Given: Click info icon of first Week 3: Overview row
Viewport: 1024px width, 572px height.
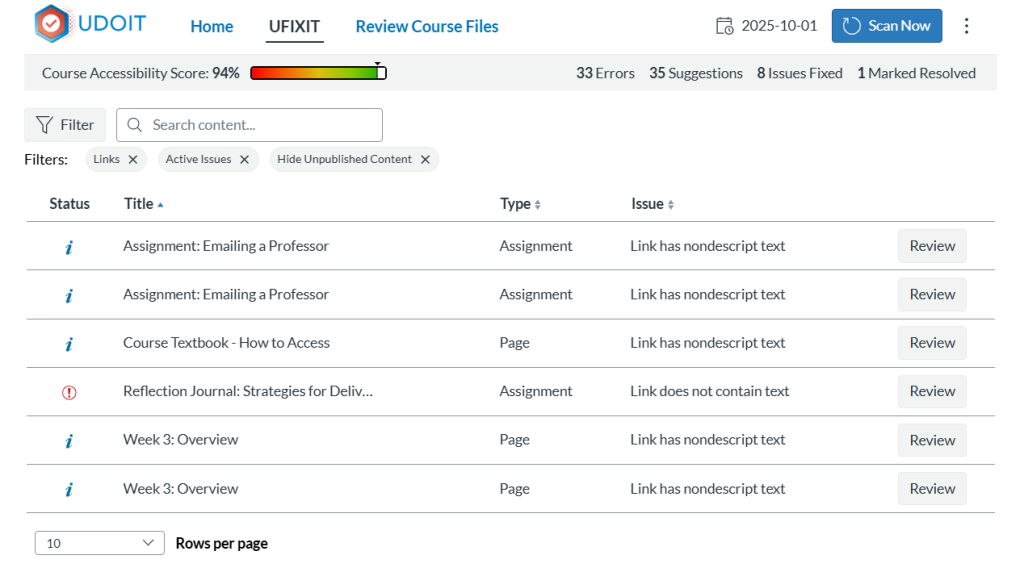Looking at the screenshot, I should (x=69, y=441).
